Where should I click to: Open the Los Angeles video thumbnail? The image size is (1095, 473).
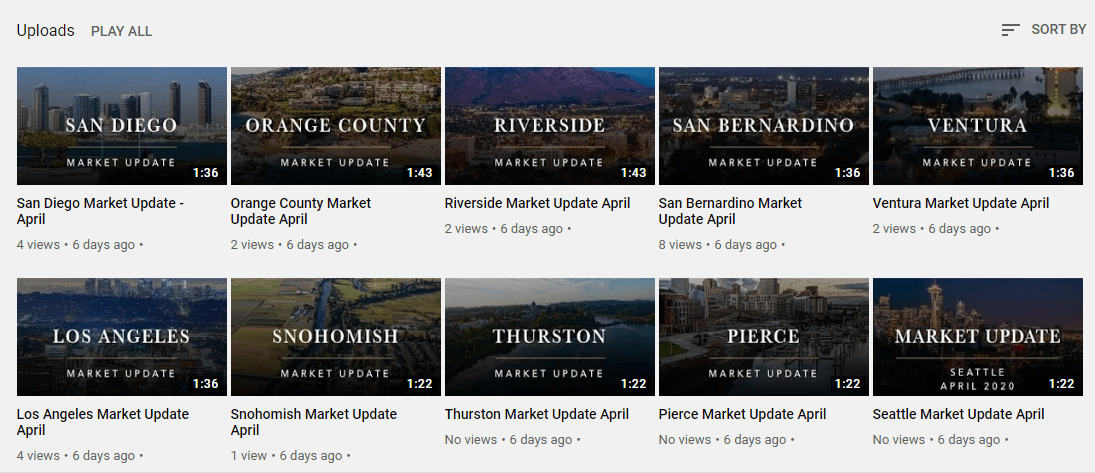point(122,337)
